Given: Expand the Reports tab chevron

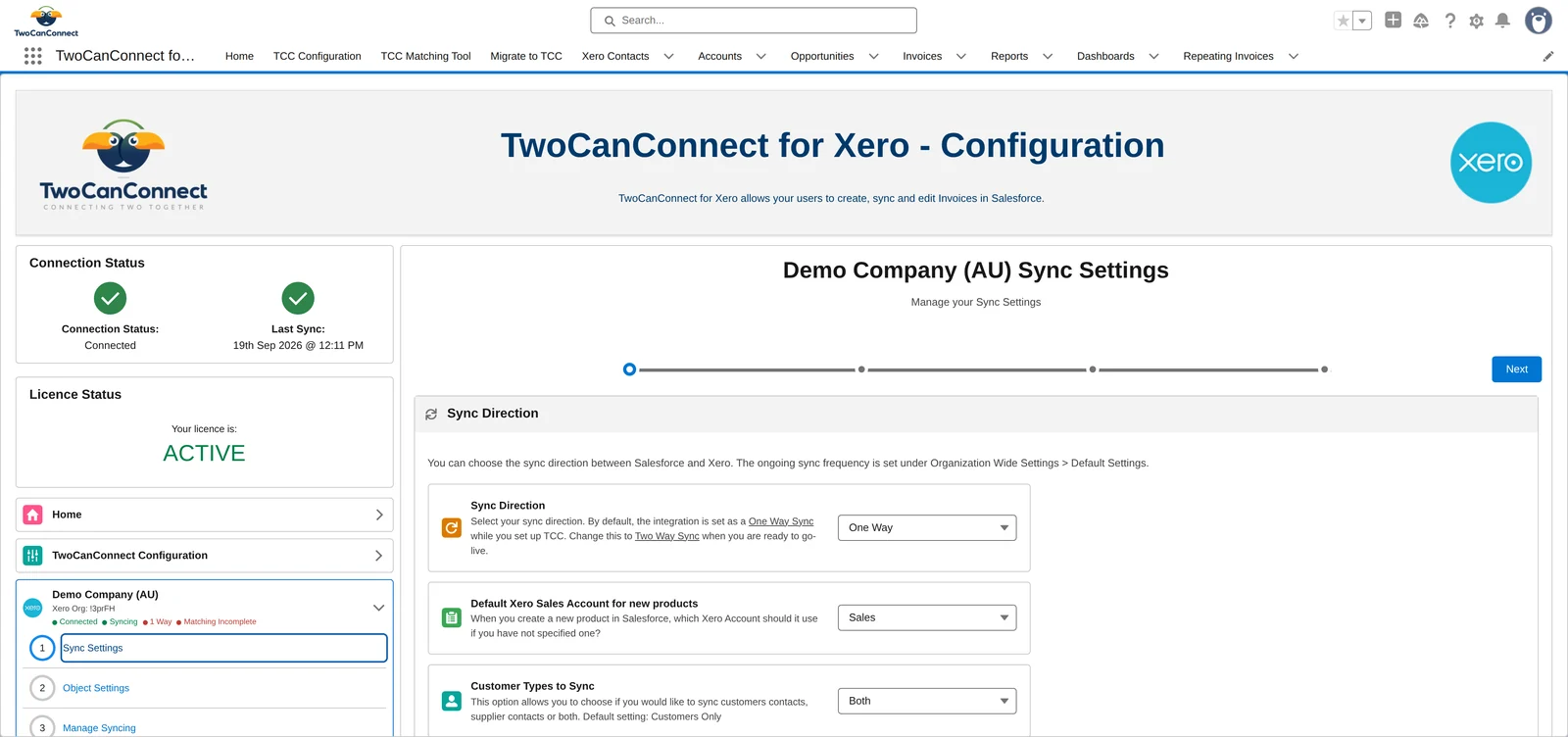Looking at the screenshot, I should 1048,57.
